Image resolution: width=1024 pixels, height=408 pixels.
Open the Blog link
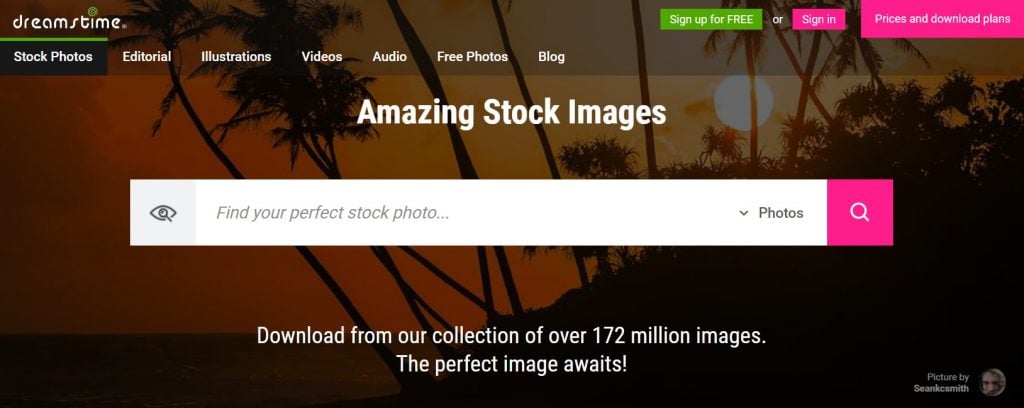click(551, 57)
